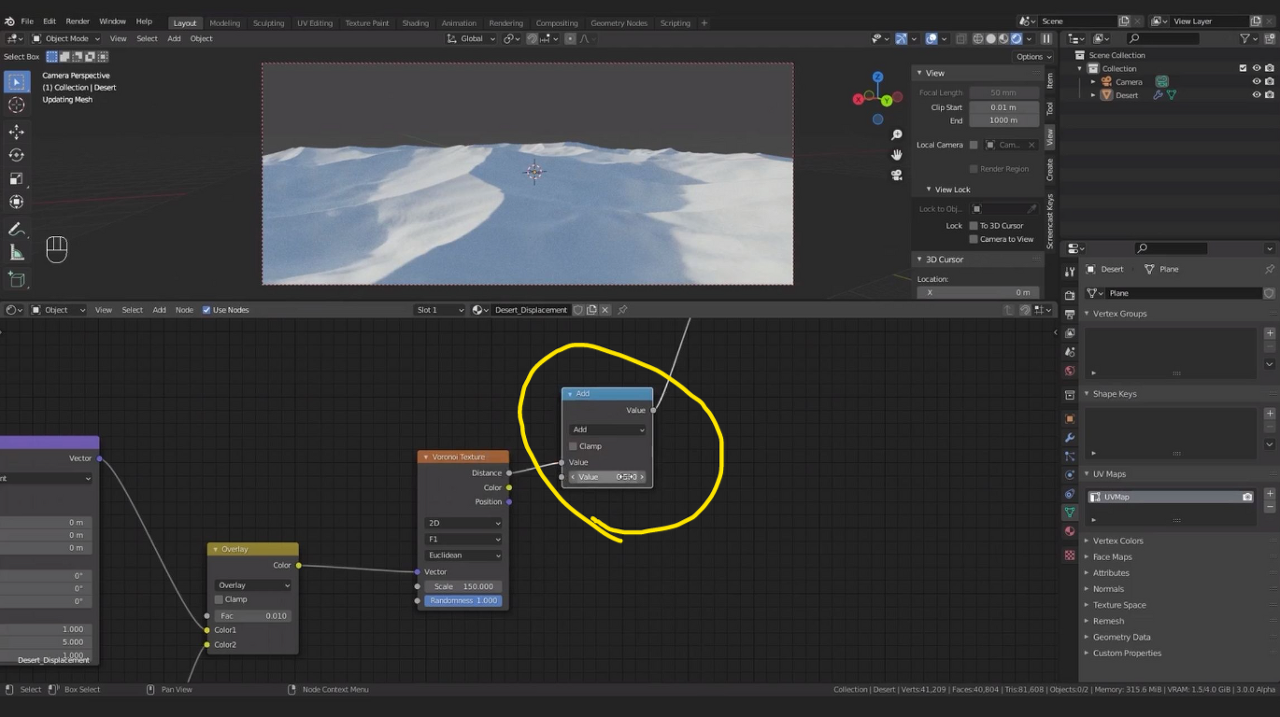The image size is (1280, 717).
Task: Enable Clamp on the Add node
Action: 573,446
